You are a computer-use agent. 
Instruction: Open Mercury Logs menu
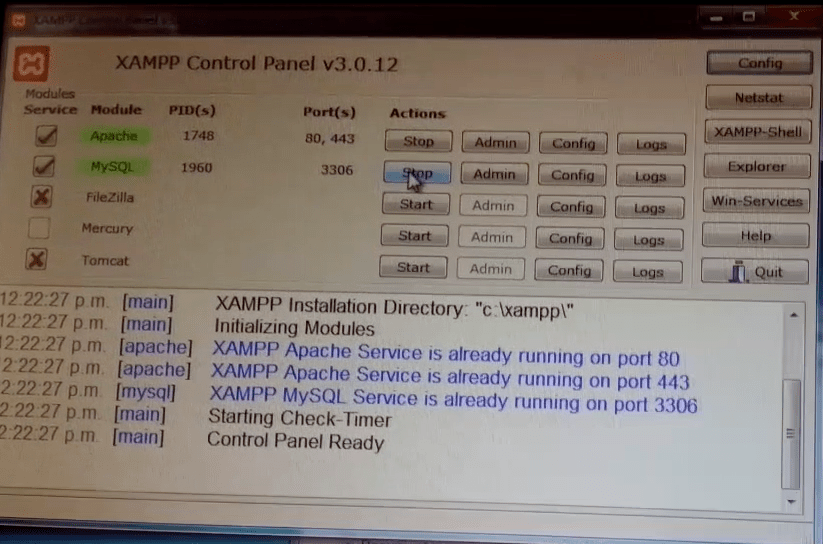pos(648,240)
